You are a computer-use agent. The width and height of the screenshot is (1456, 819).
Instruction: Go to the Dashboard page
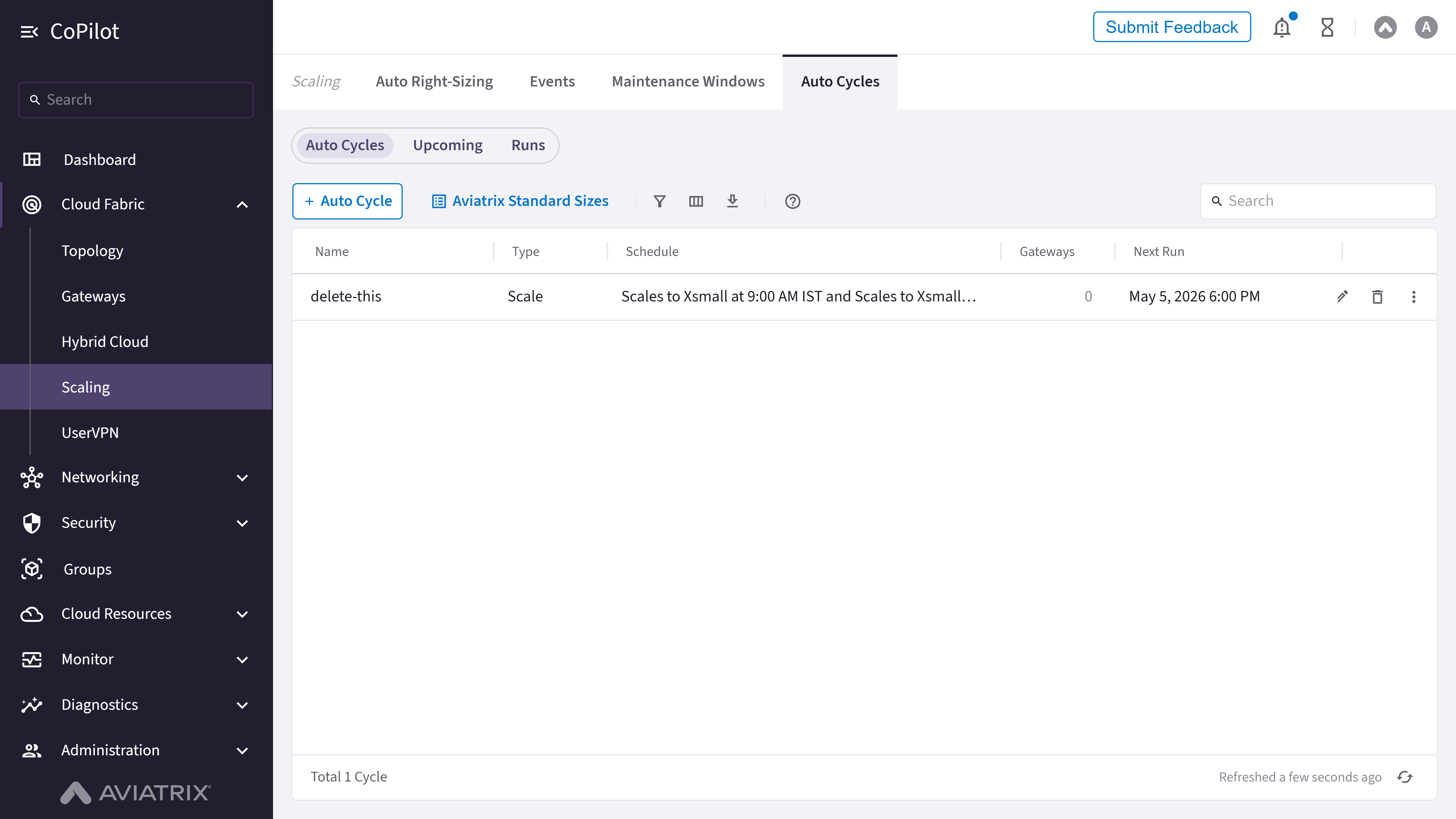[x=100, y=160]
